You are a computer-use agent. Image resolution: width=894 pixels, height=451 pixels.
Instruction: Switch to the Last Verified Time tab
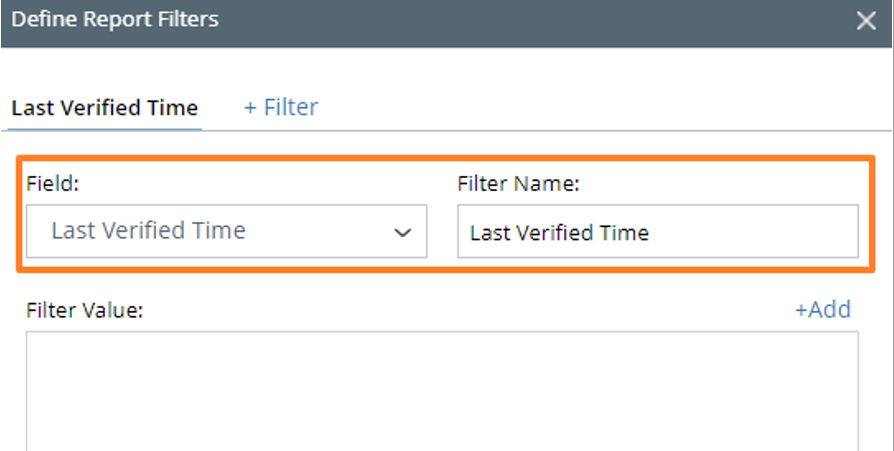click(104, 108)
